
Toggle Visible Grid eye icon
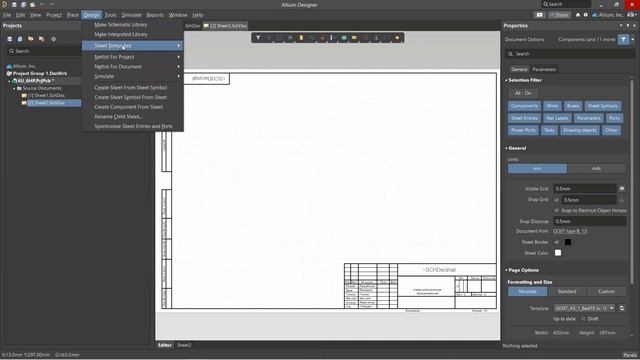coord(622,189)
